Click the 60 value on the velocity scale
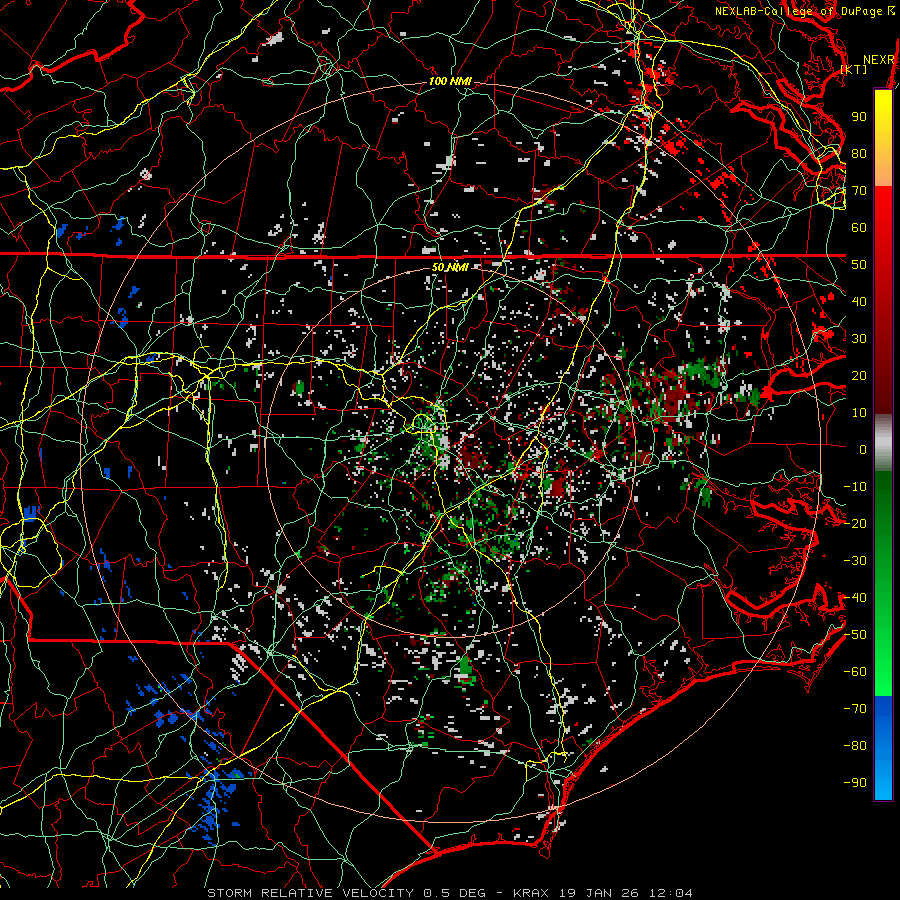This screenshot has height=900, width=900. 859,228
